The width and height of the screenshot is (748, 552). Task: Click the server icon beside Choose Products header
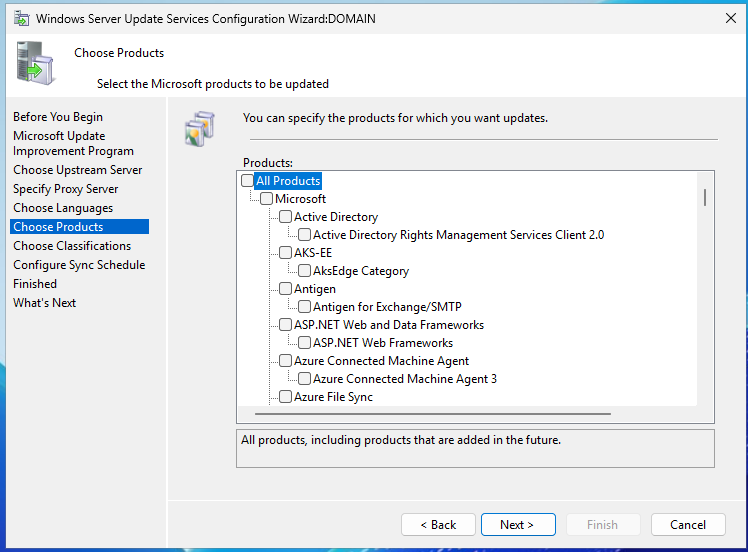pos(36,63)
